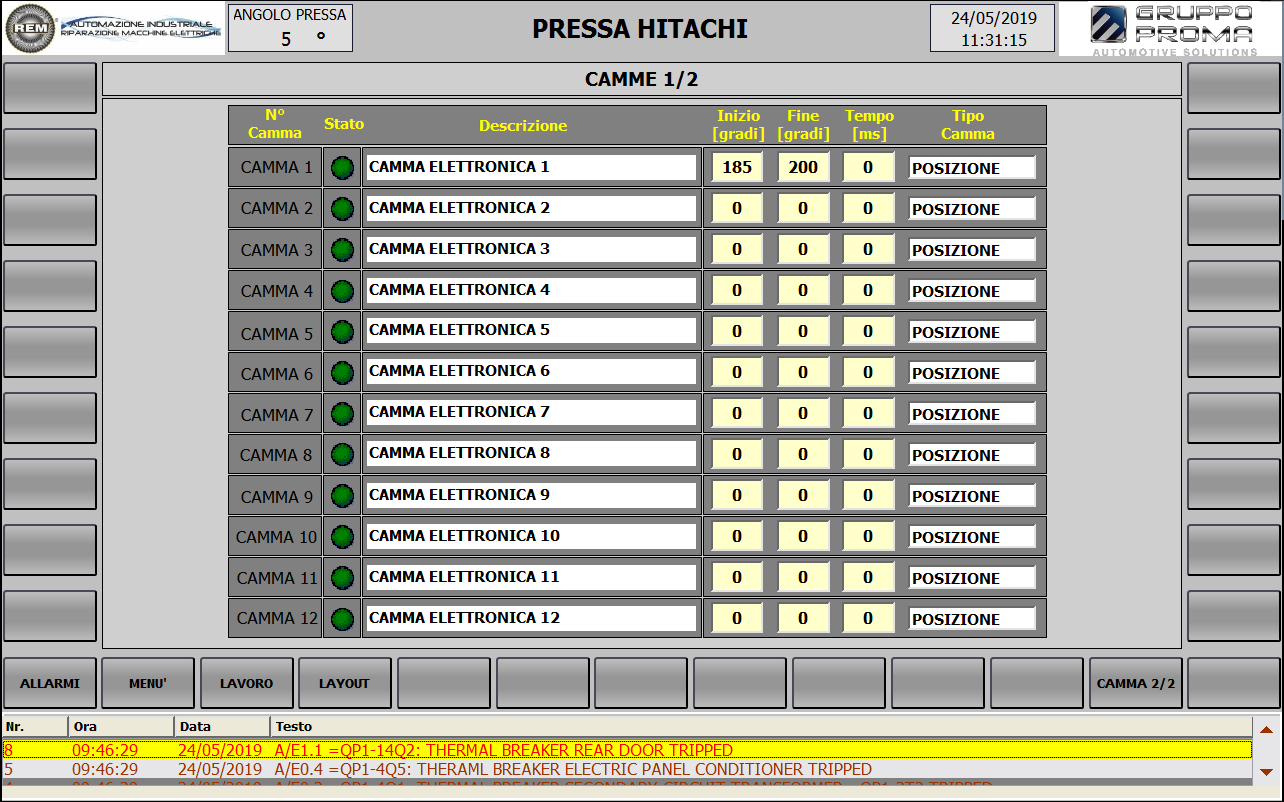Open the LAYOUT page
The height and width of the screenshot is (802, 1284).
345,683
